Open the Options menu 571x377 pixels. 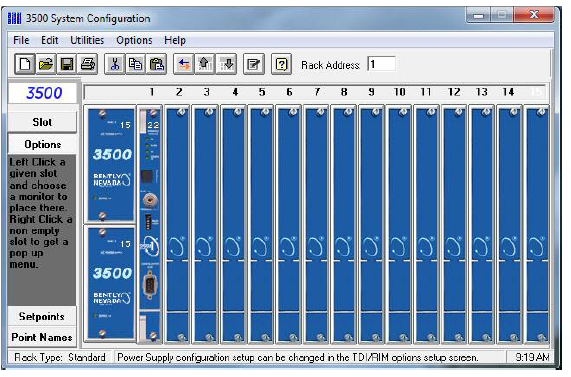pos(134,40)
